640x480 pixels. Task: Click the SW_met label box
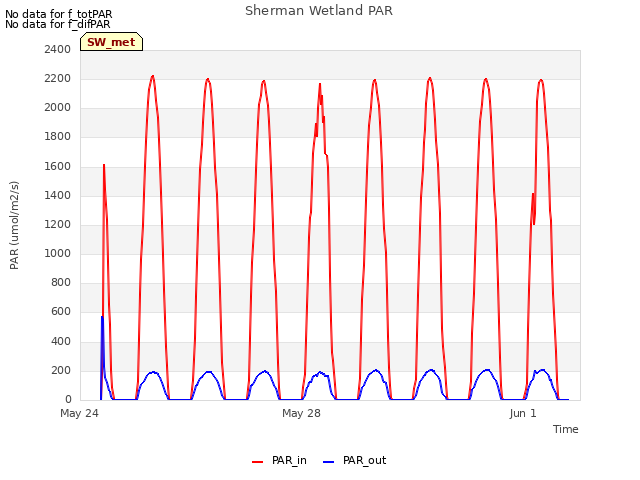[111, 42]
